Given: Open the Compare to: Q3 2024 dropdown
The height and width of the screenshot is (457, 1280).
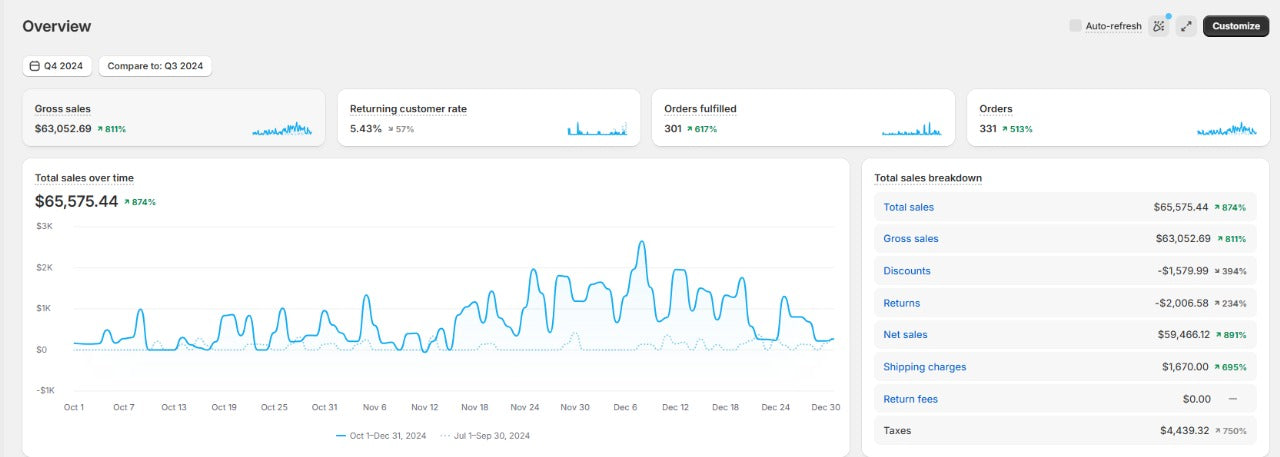Looking at the screenshot, I should (x=155, y=66).
